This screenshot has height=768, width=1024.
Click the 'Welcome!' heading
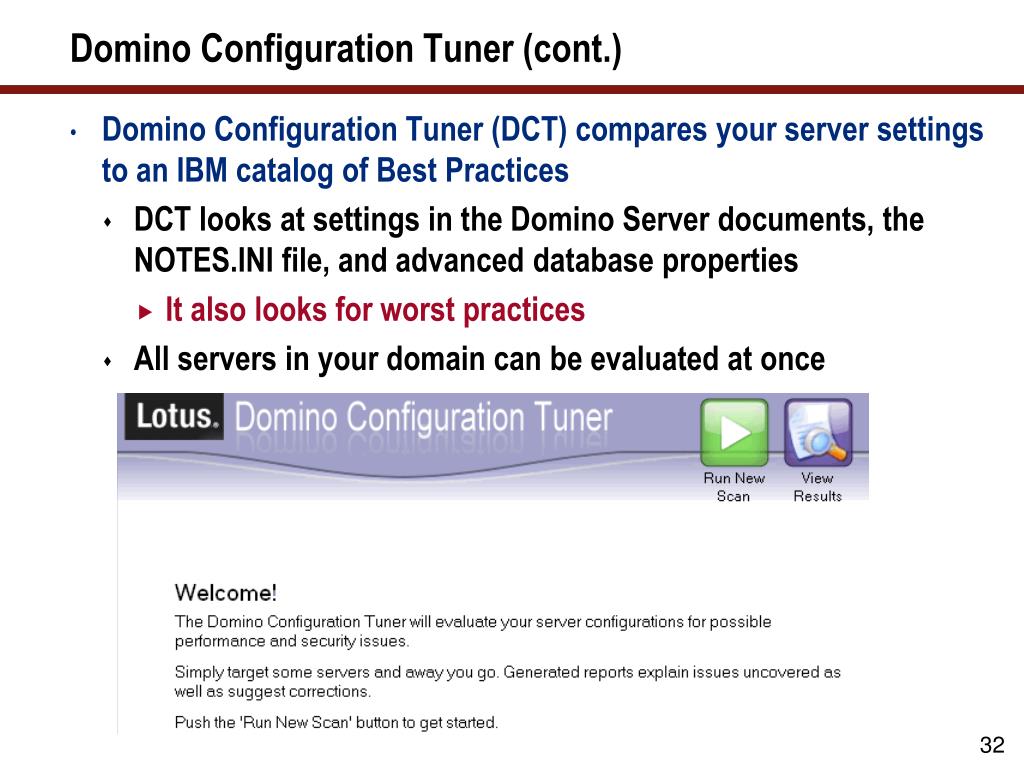(226, 593)
